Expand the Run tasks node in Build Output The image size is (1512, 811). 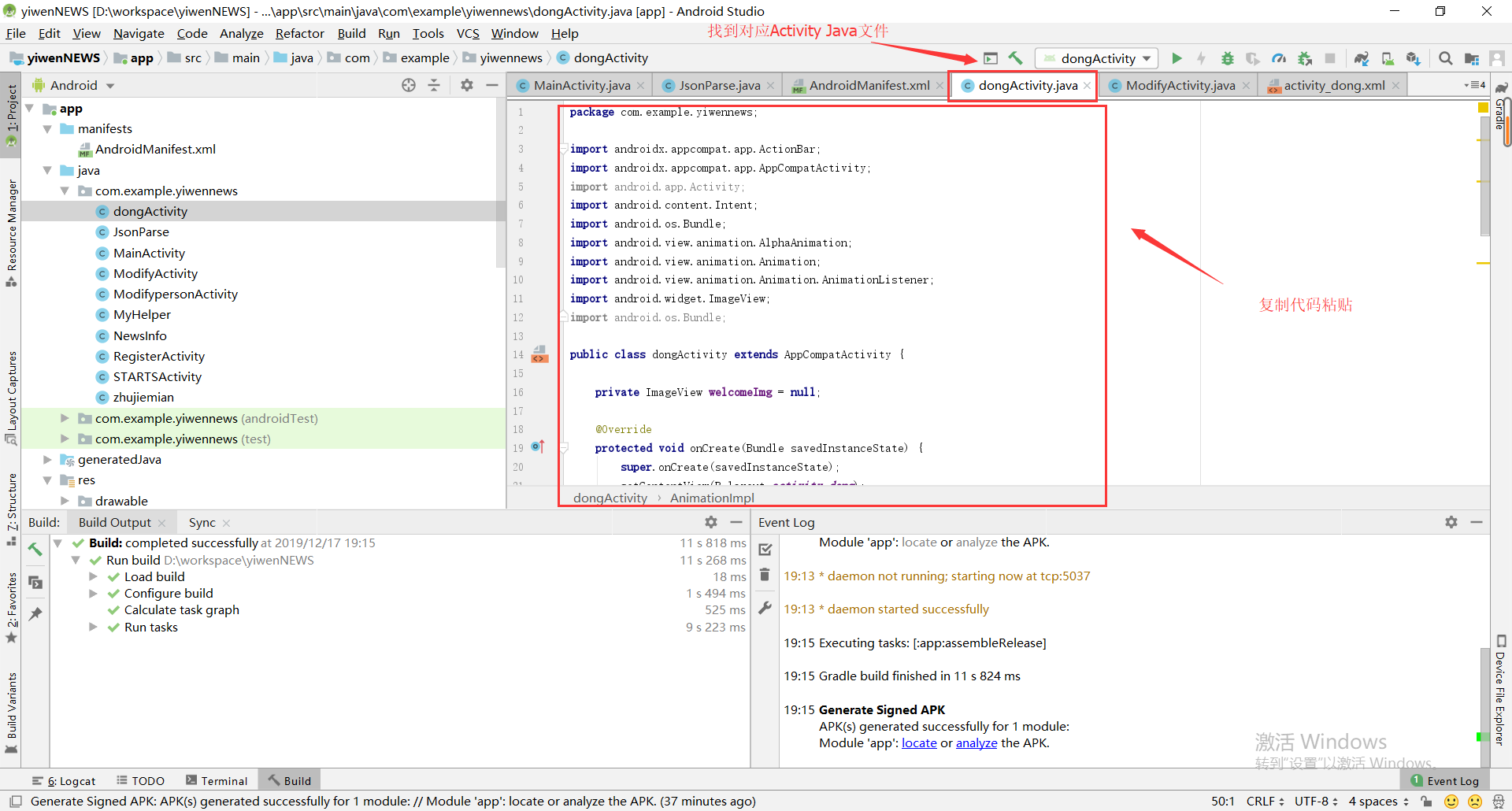click(x=94, y=627)
